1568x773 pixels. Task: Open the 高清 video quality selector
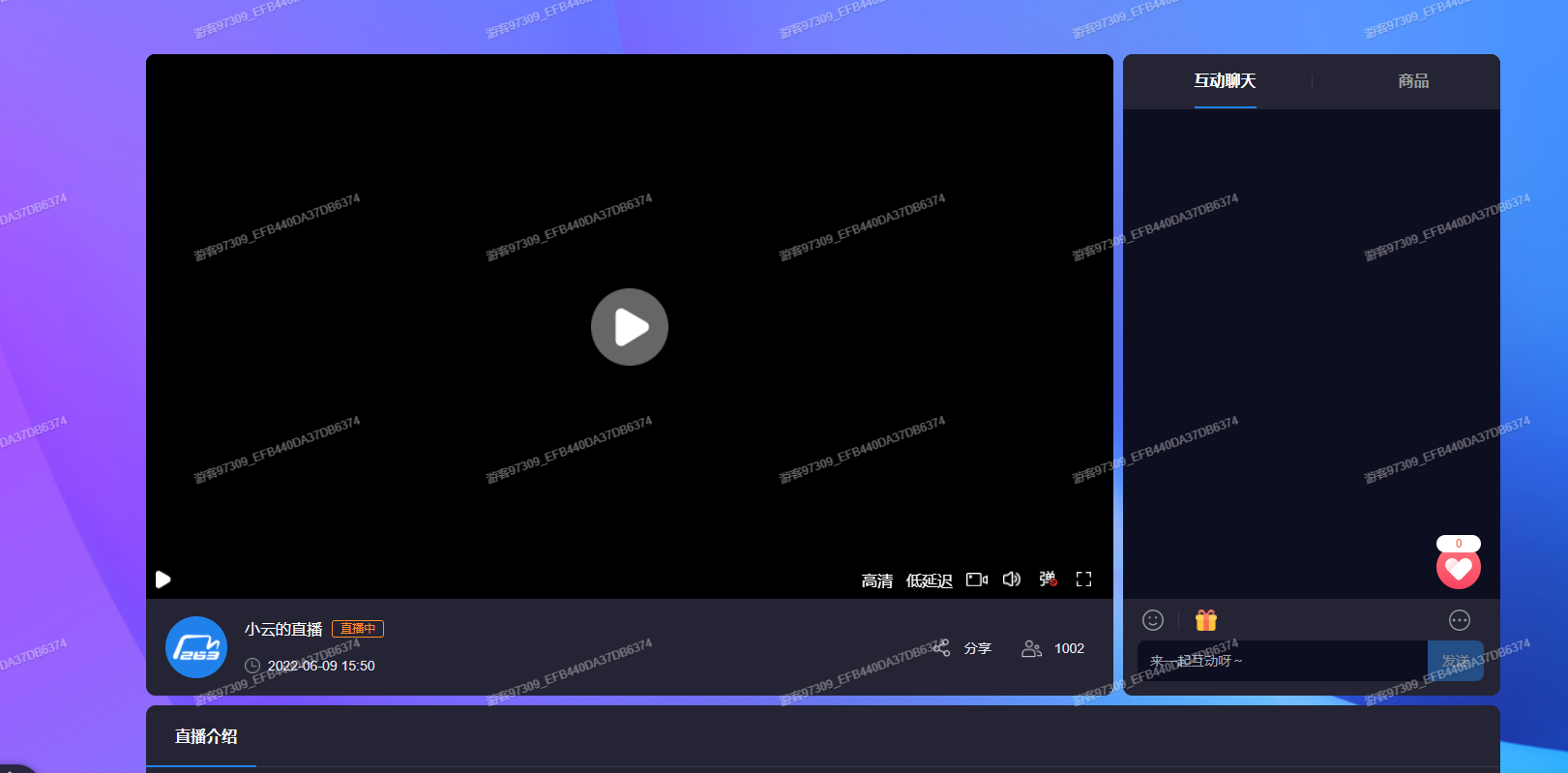876,580
